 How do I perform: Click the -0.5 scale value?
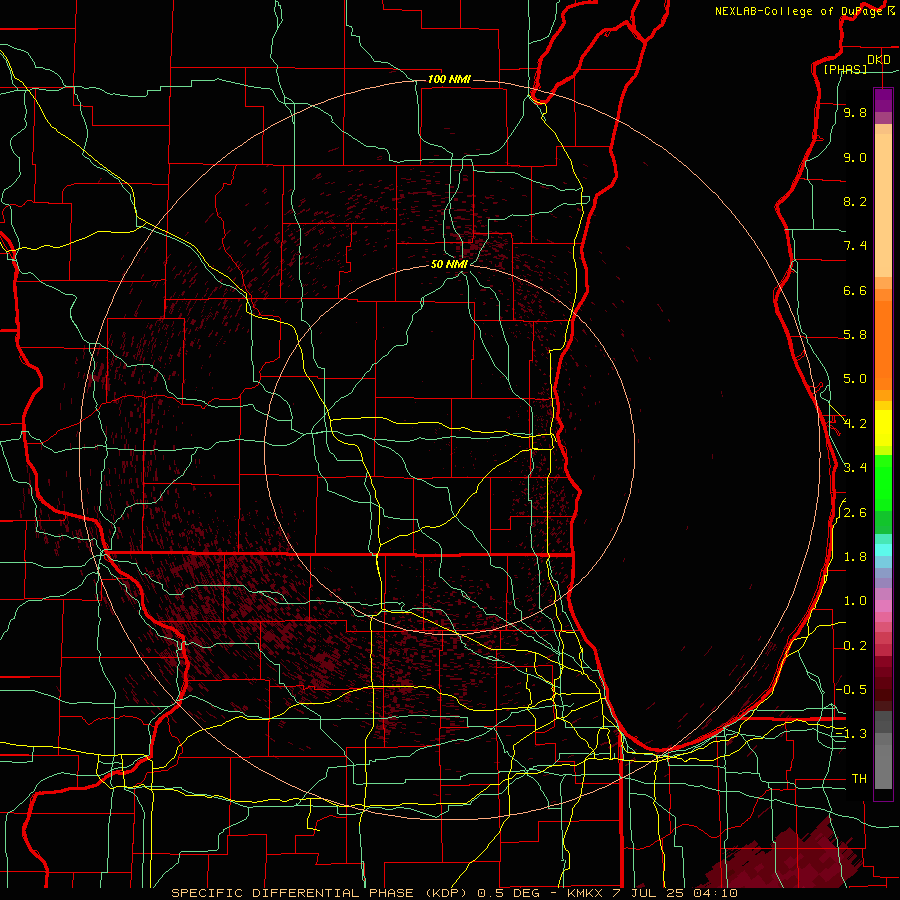coord(852,690)
